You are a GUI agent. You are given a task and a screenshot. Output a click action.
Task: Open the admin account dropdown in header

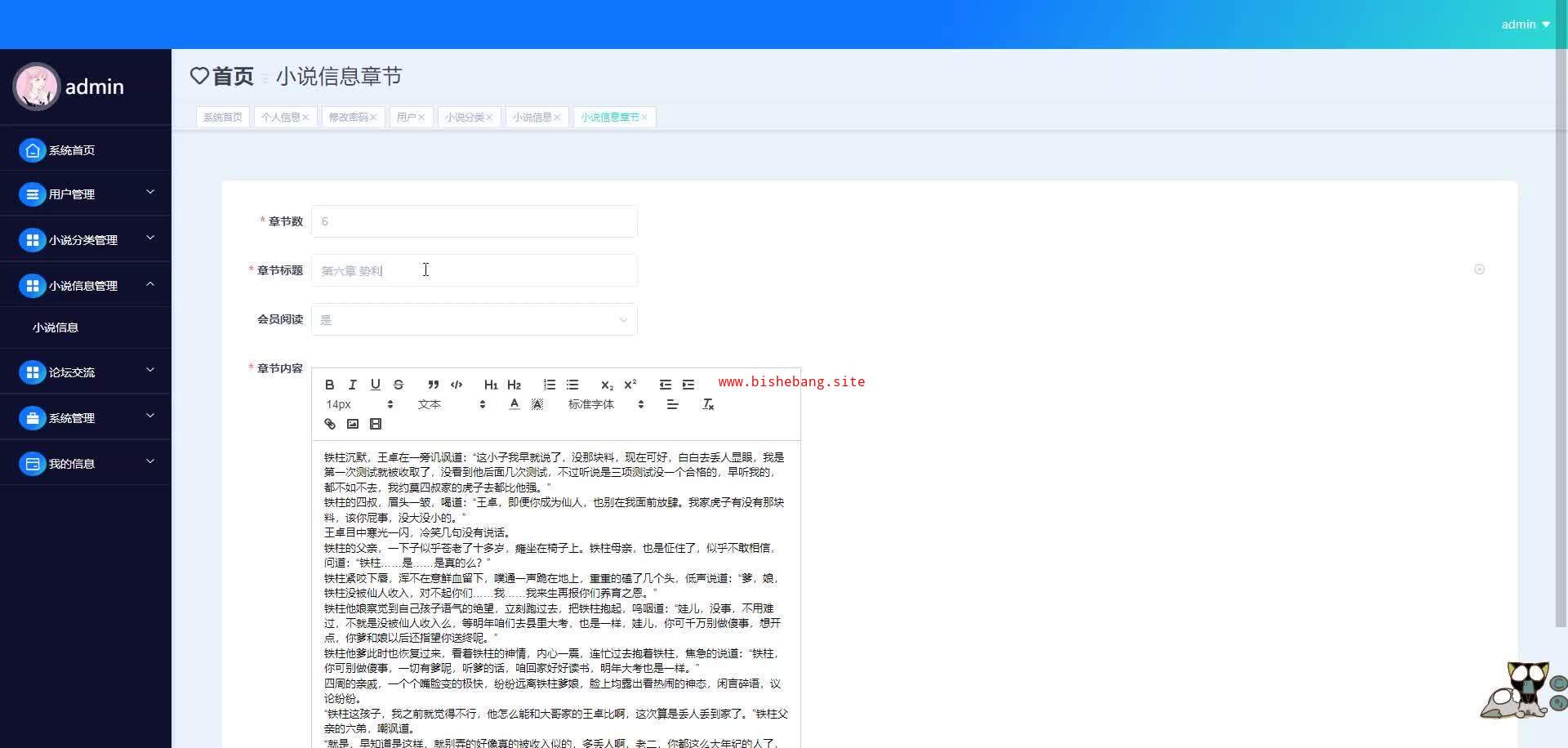[1526, 24]
